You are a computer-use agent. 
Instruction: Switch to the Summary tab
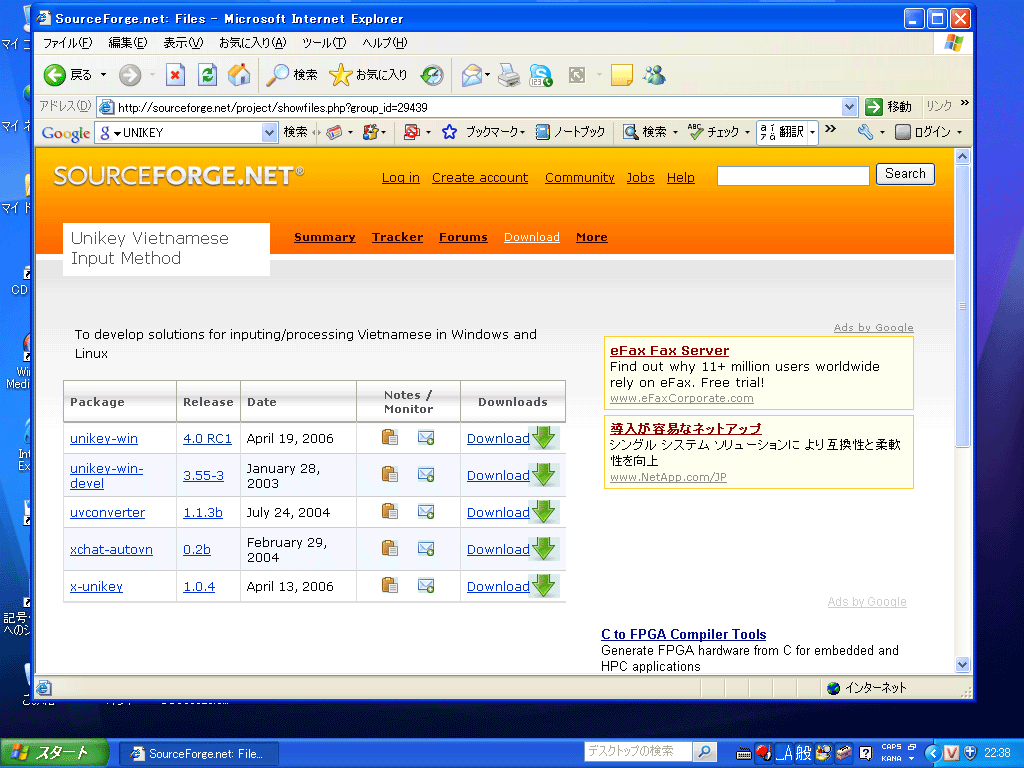[325, 237]
